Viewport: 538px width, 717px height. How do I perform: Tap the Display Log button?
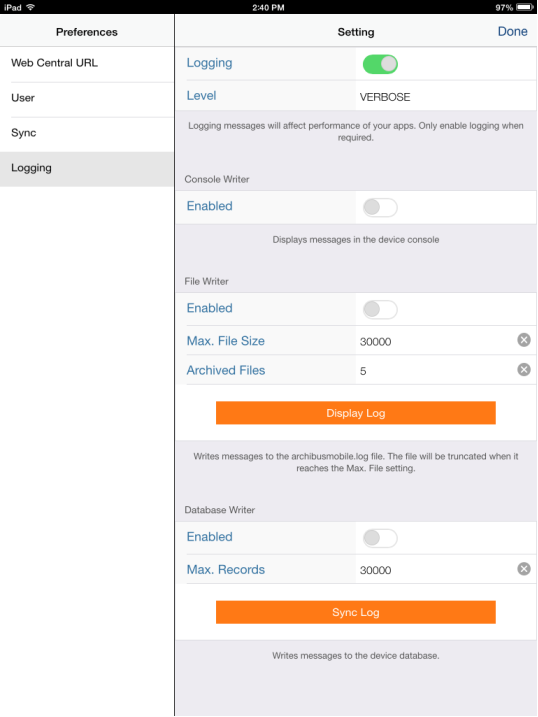tap(356, 413)
